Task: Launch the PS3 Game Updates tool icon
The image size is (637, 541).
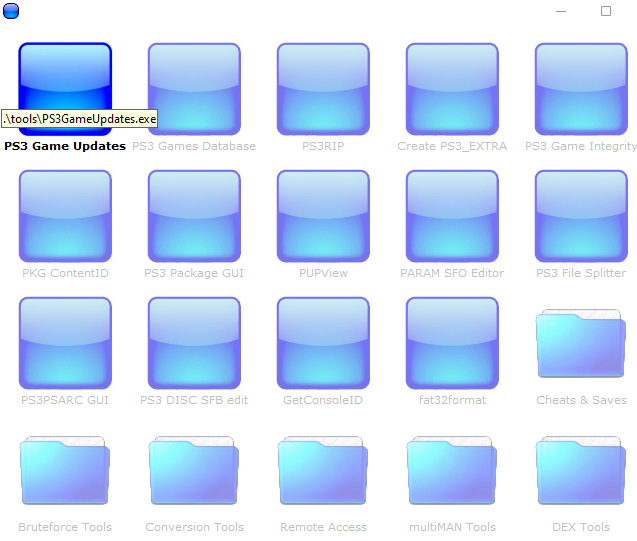Action: (65, 89)
